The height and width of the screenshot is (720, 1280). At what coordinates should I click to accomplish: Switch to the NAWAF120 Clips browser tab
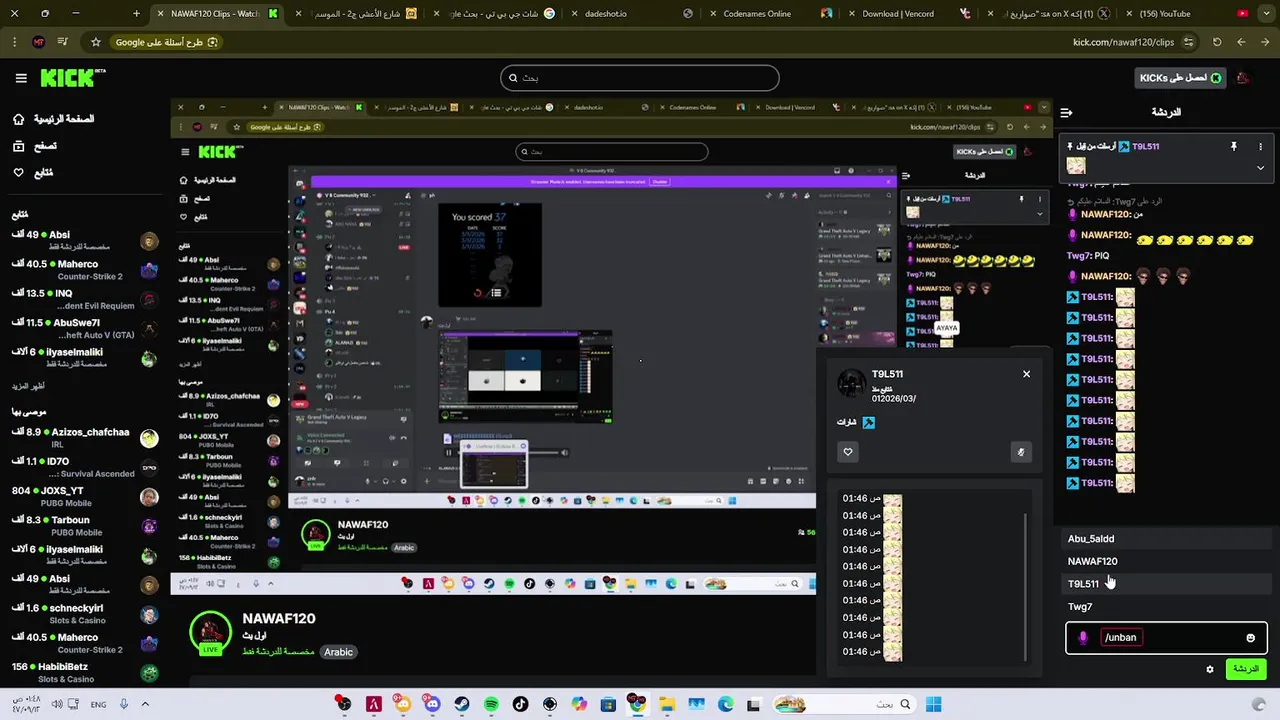[x=217, y=14]
